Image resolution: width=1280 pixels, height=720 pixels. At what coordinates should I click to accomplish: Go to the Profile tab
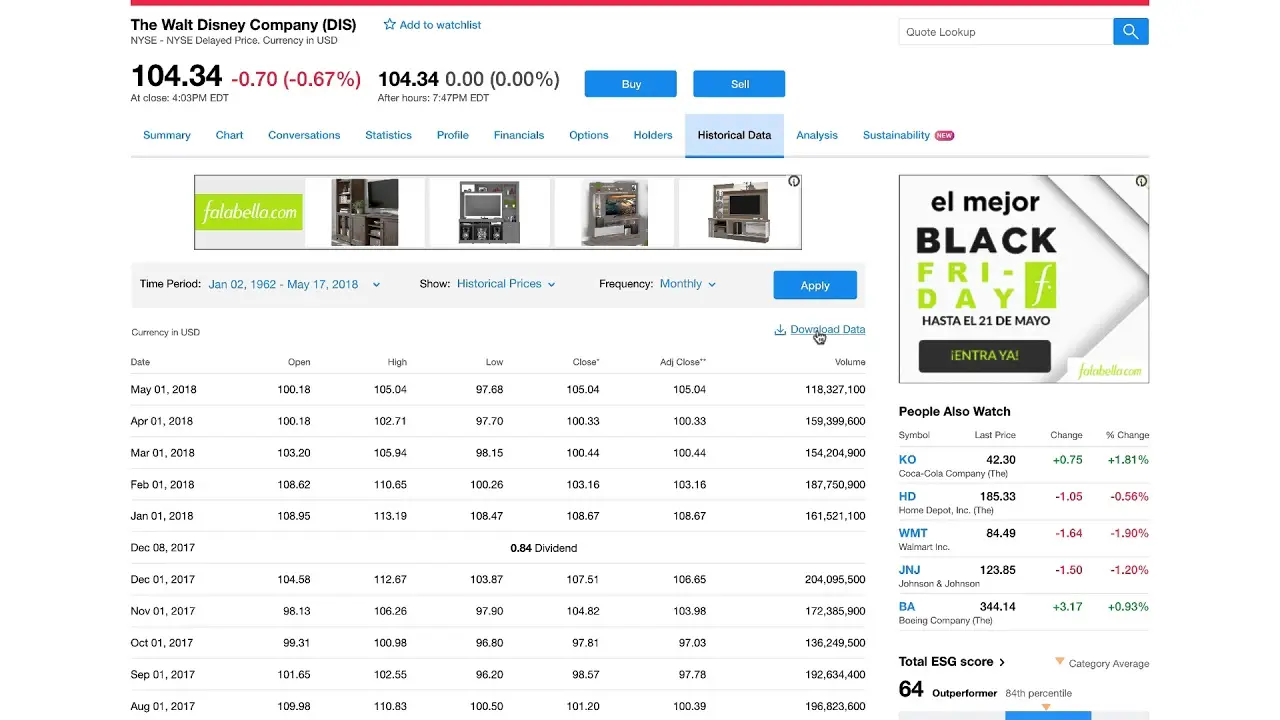[x=452, y=135]
